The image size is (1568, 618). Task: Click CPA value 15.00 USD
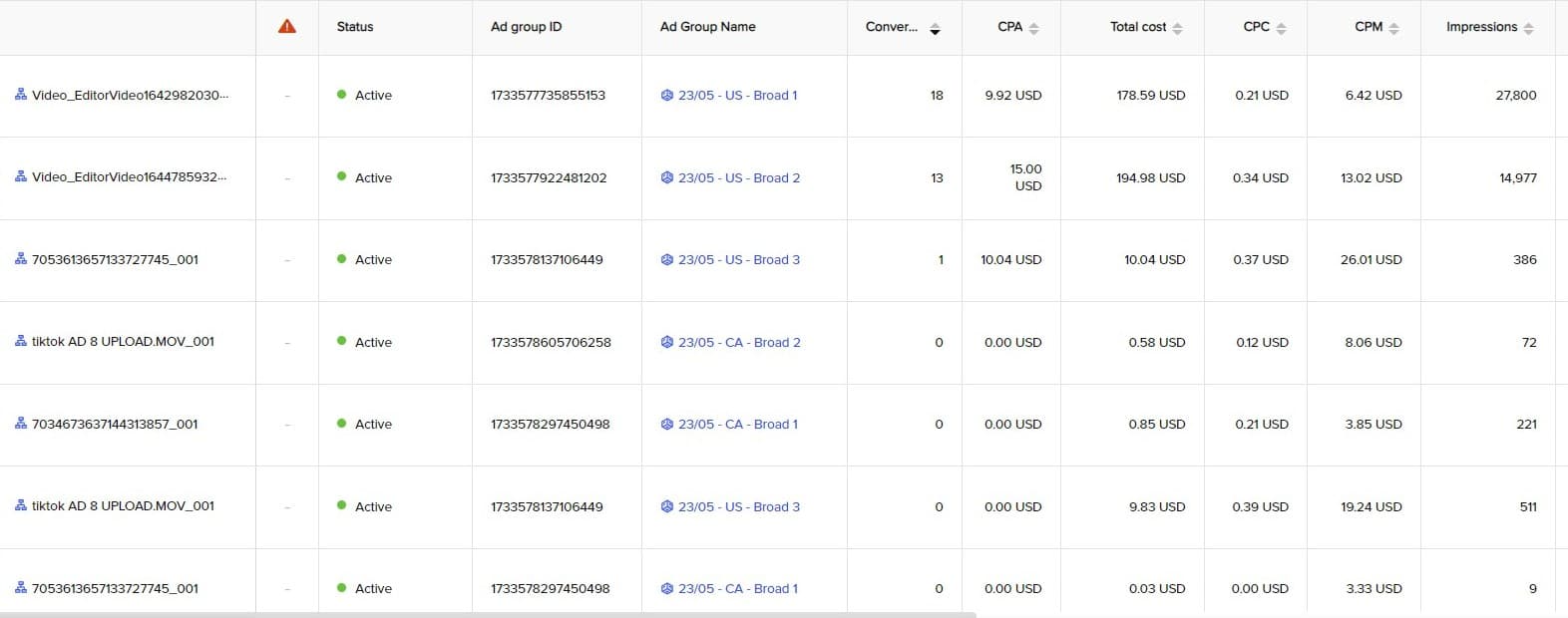[x=1025, y=177]
